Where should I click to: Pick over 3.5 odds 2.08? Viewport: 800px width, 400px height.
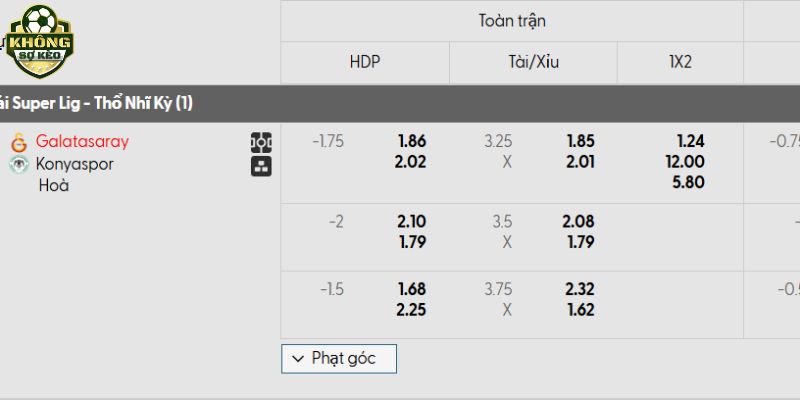[580, 222]
